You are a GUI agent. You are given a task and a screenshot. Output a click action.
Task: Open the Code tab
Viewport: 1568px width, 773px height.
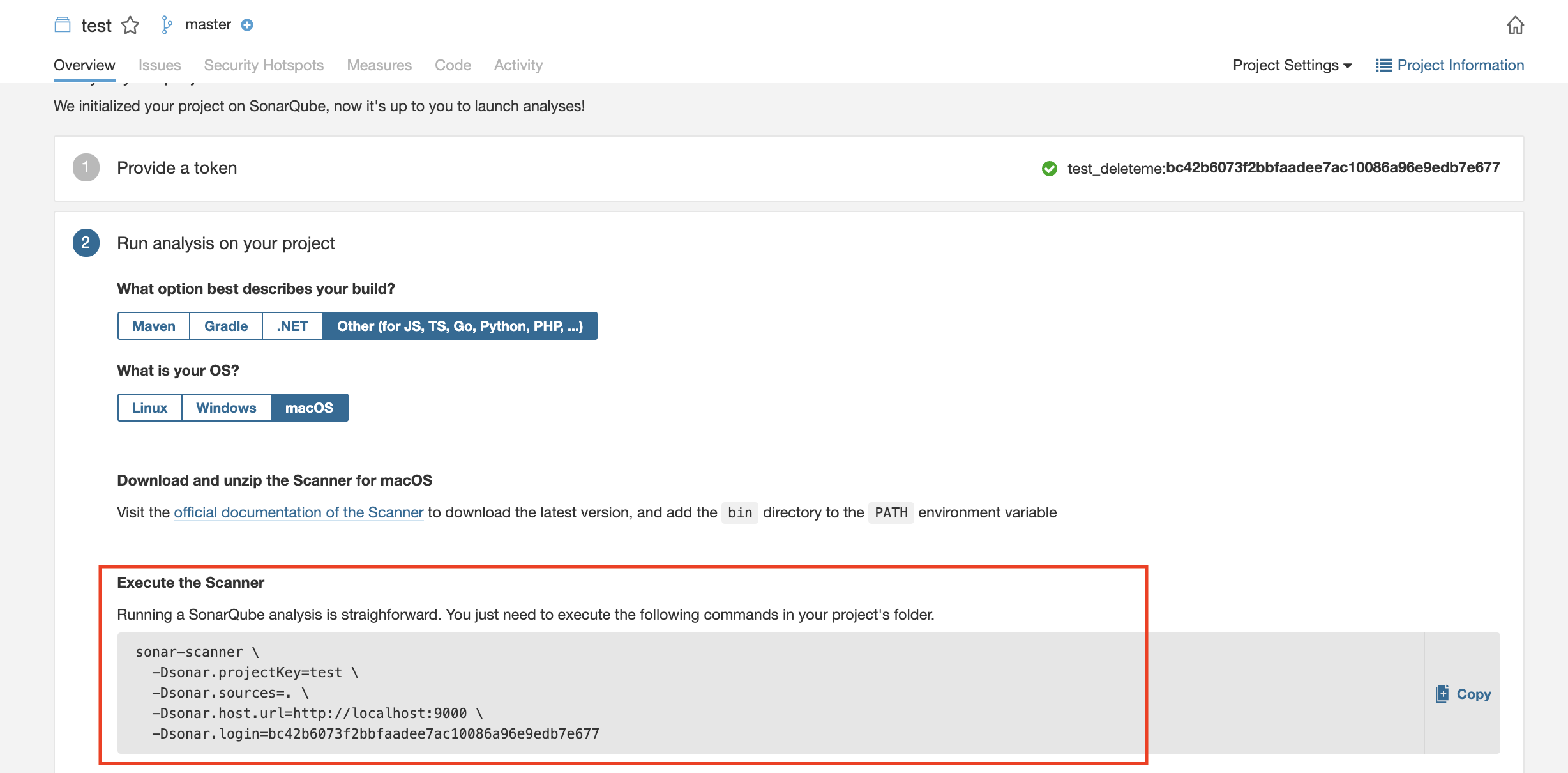coord(453,65)
